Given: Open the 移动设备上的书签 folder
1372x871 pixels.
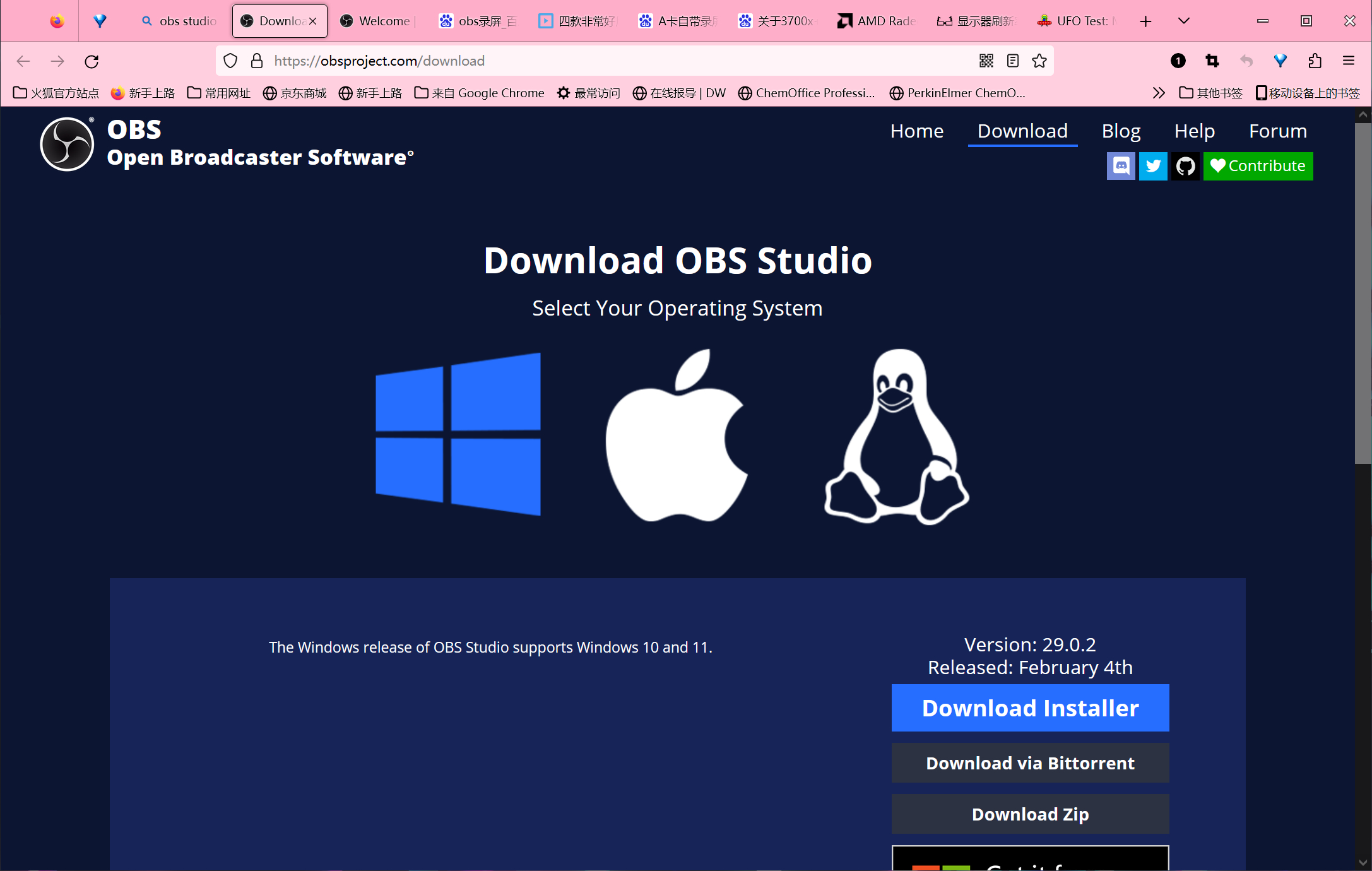Looking at the screenshot, I should (1308, 93).
